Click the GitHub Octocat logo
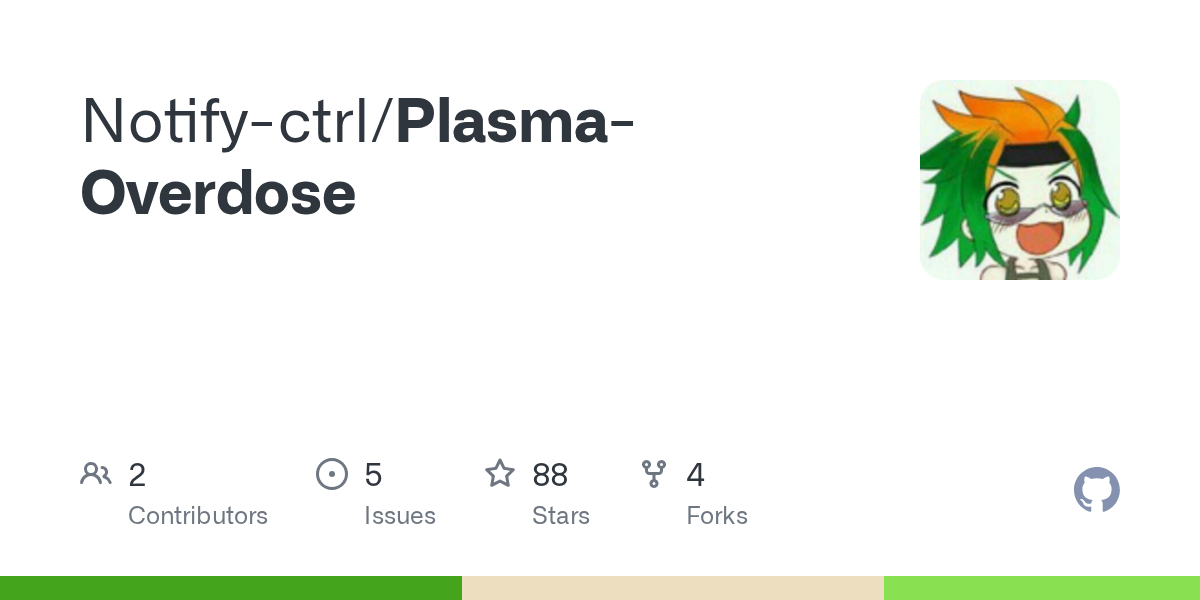Viewport: 1200px width, 600px height. pyautogui.click(x=1096, y=490)
